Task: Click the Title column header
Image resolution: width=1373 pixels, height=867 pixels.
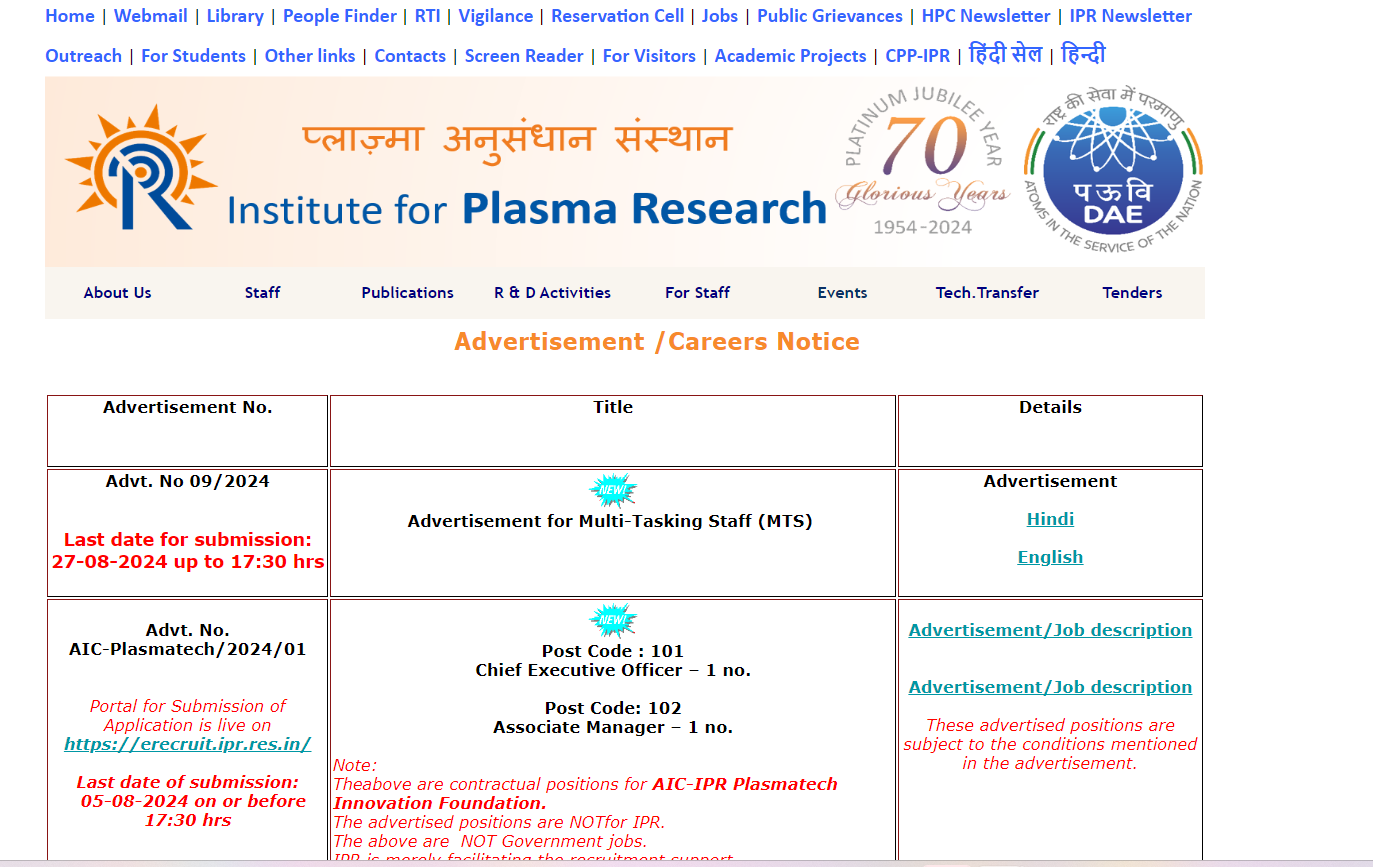Action: coord(613,407)
